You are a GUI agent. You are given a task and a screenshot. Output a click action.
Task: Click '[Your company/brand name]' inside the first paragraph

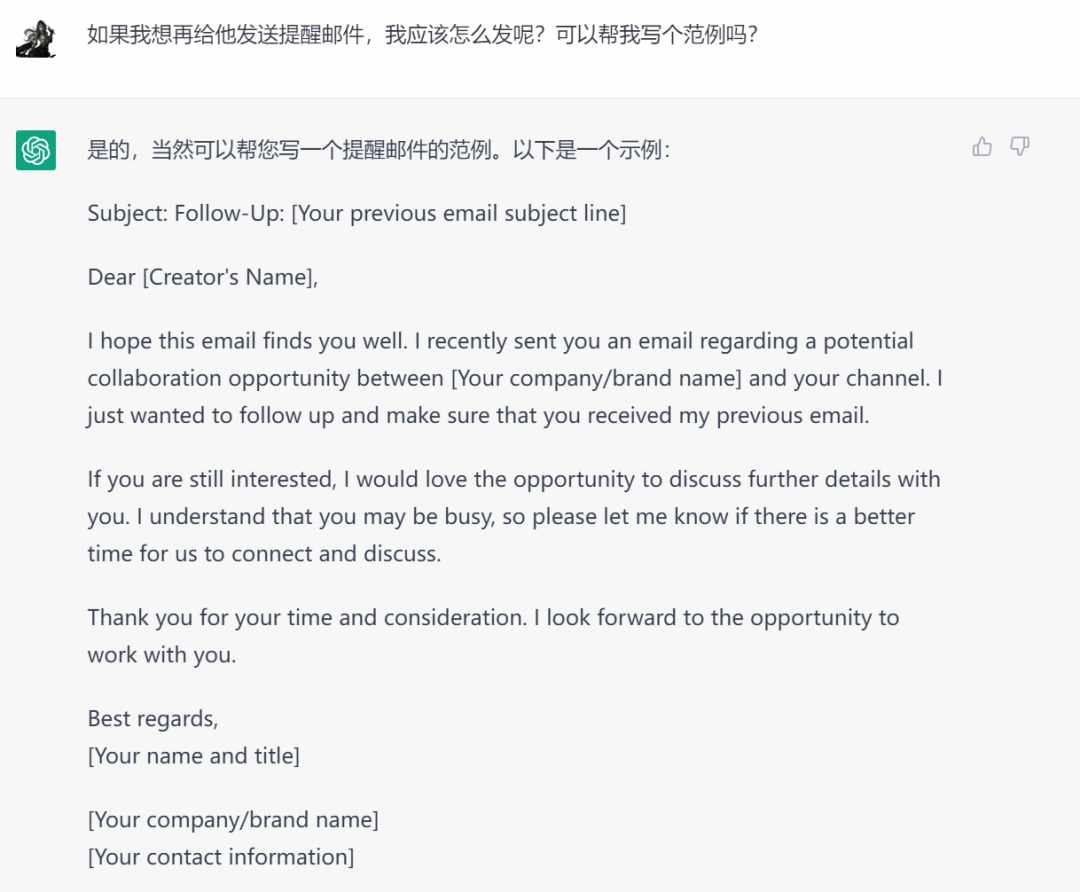pyautogui.click(x=596, y=378)
